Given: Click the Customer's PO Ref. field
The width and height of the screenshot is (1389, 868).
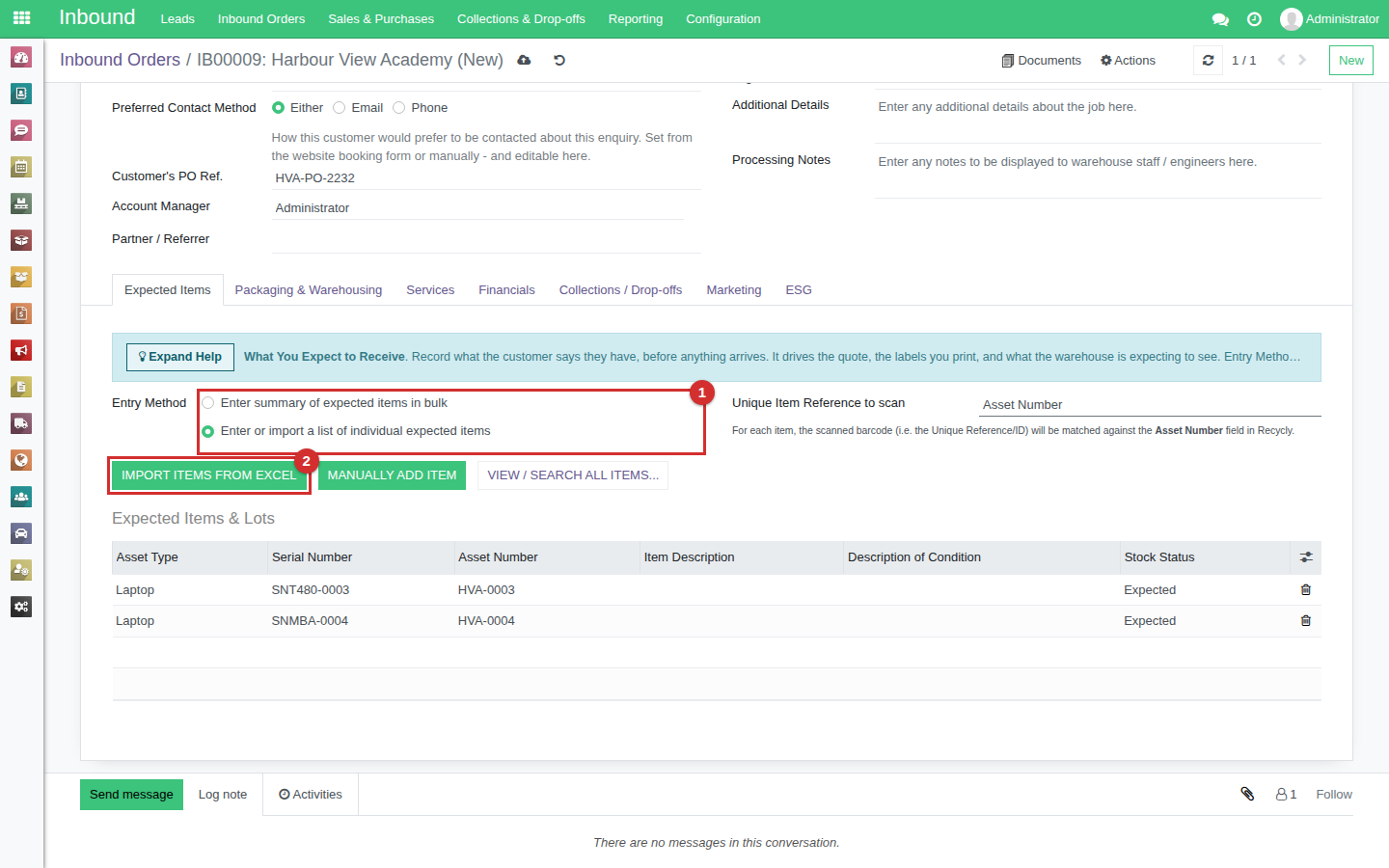Looking at the screenshot, I should point(486,178).
